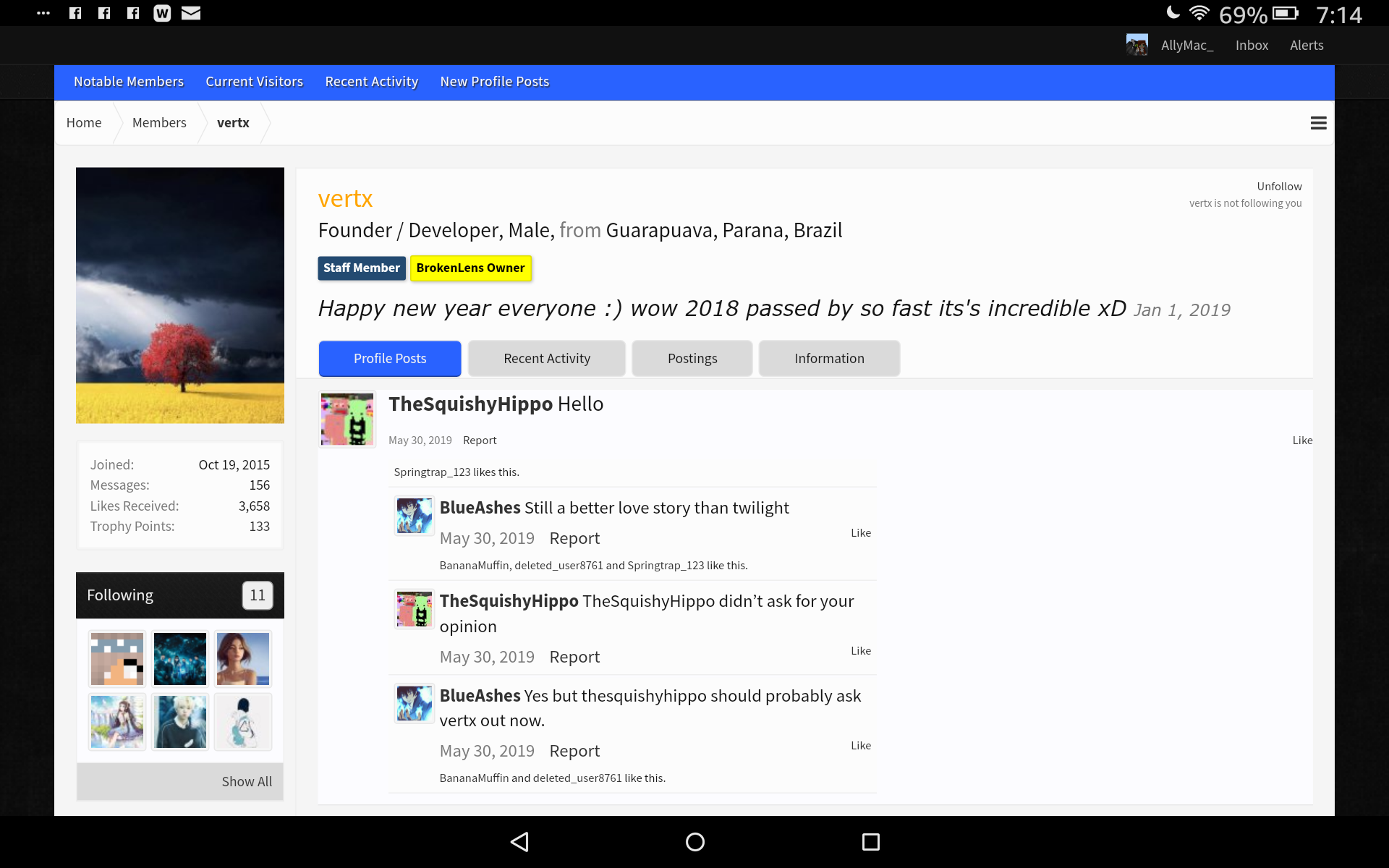
Task: Open vertx's Messages count 156
Action: [259, 485]
